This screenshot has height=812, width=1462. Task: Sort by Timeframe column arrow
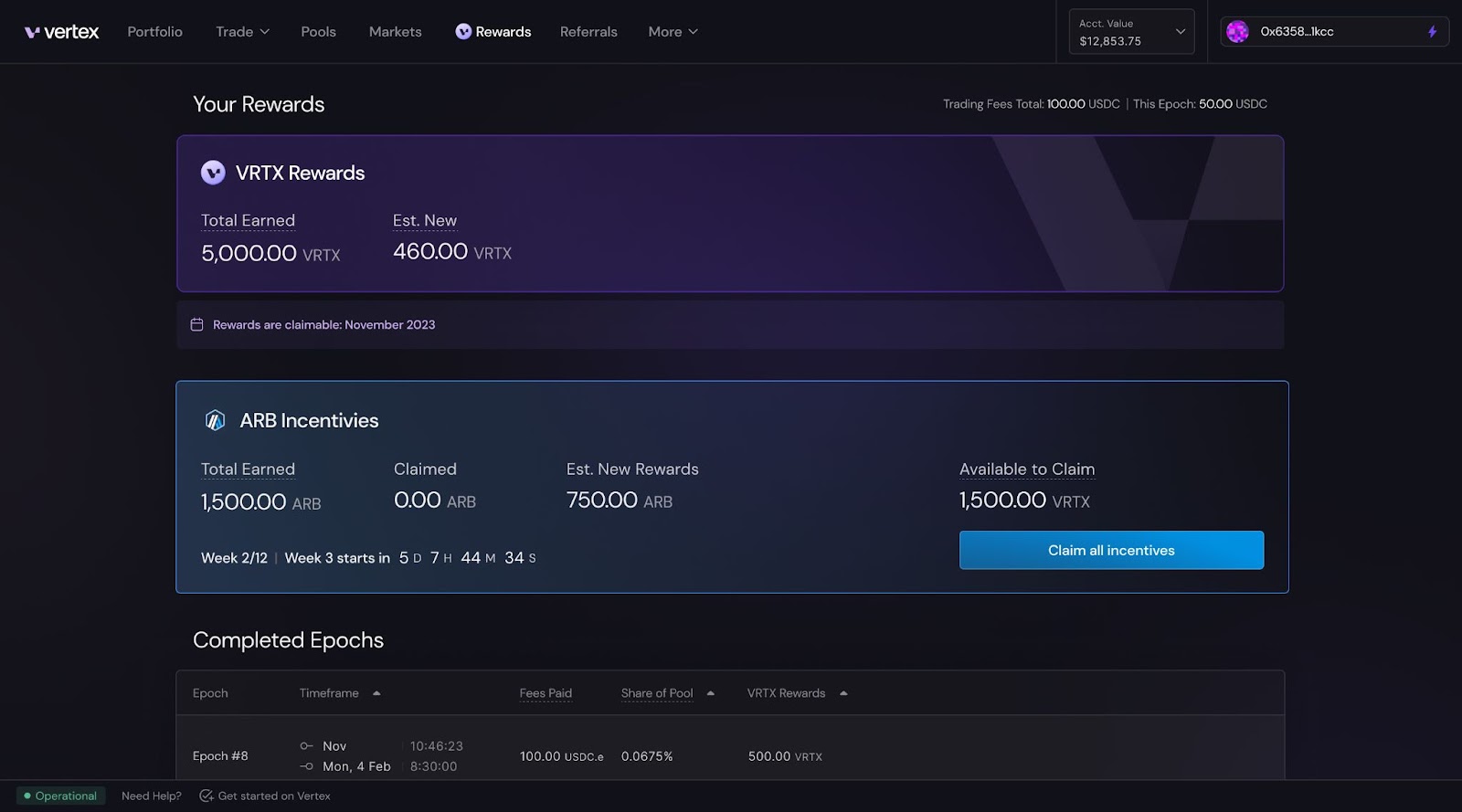376,693
